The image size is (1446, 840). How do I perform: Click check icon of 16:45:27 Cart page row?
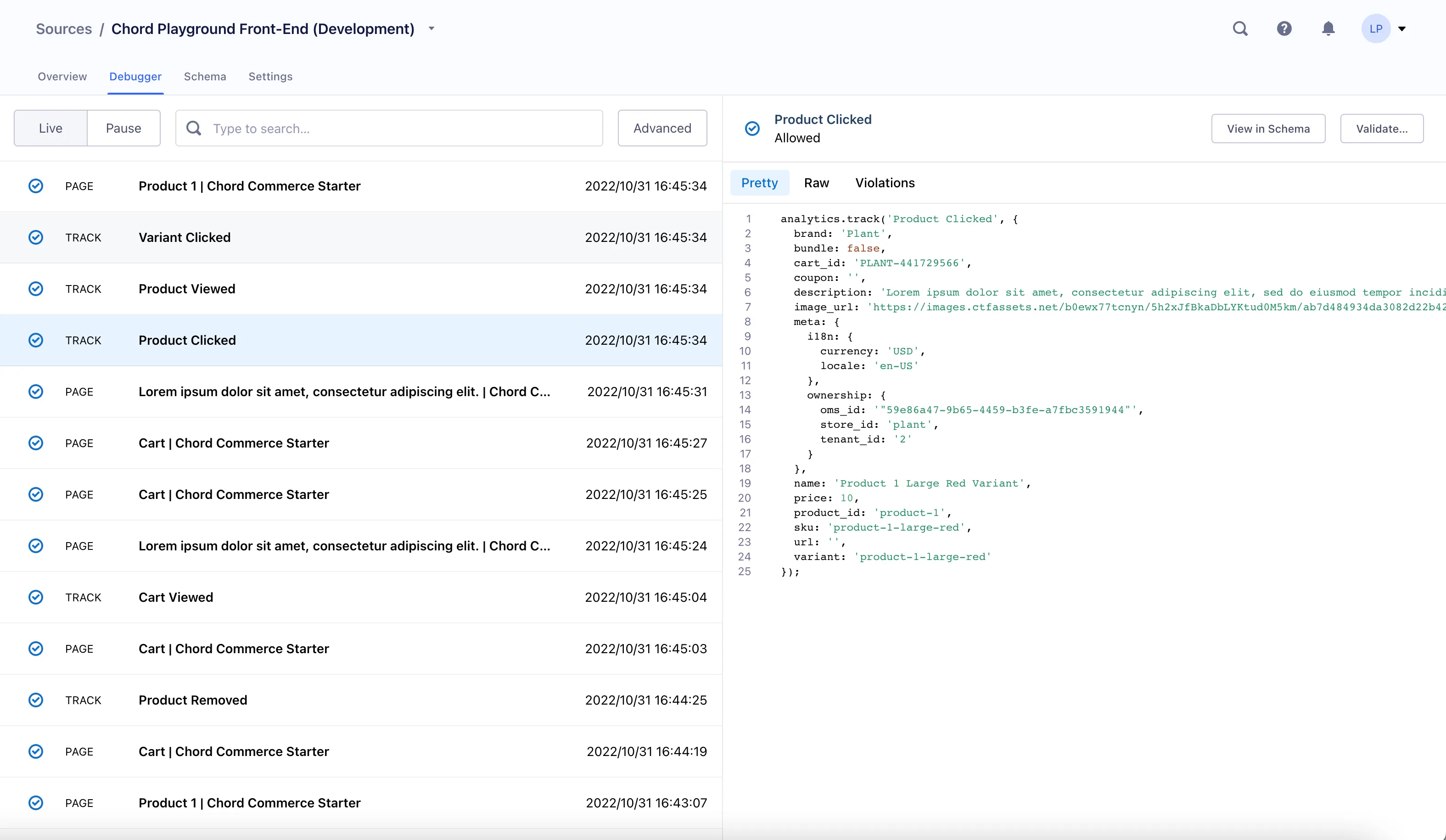(x=36, y=443)
